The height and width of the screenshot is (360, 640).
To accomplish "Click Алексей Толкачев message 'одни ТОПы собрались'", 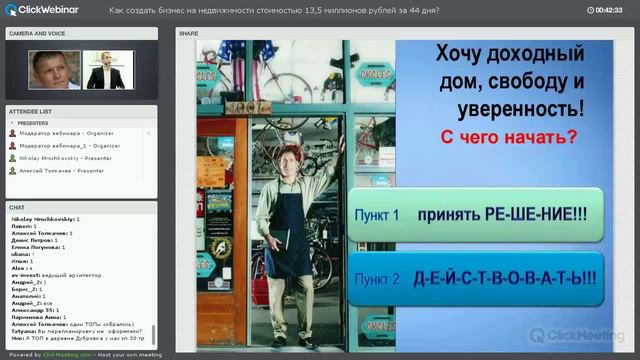I will pos(73,324).
